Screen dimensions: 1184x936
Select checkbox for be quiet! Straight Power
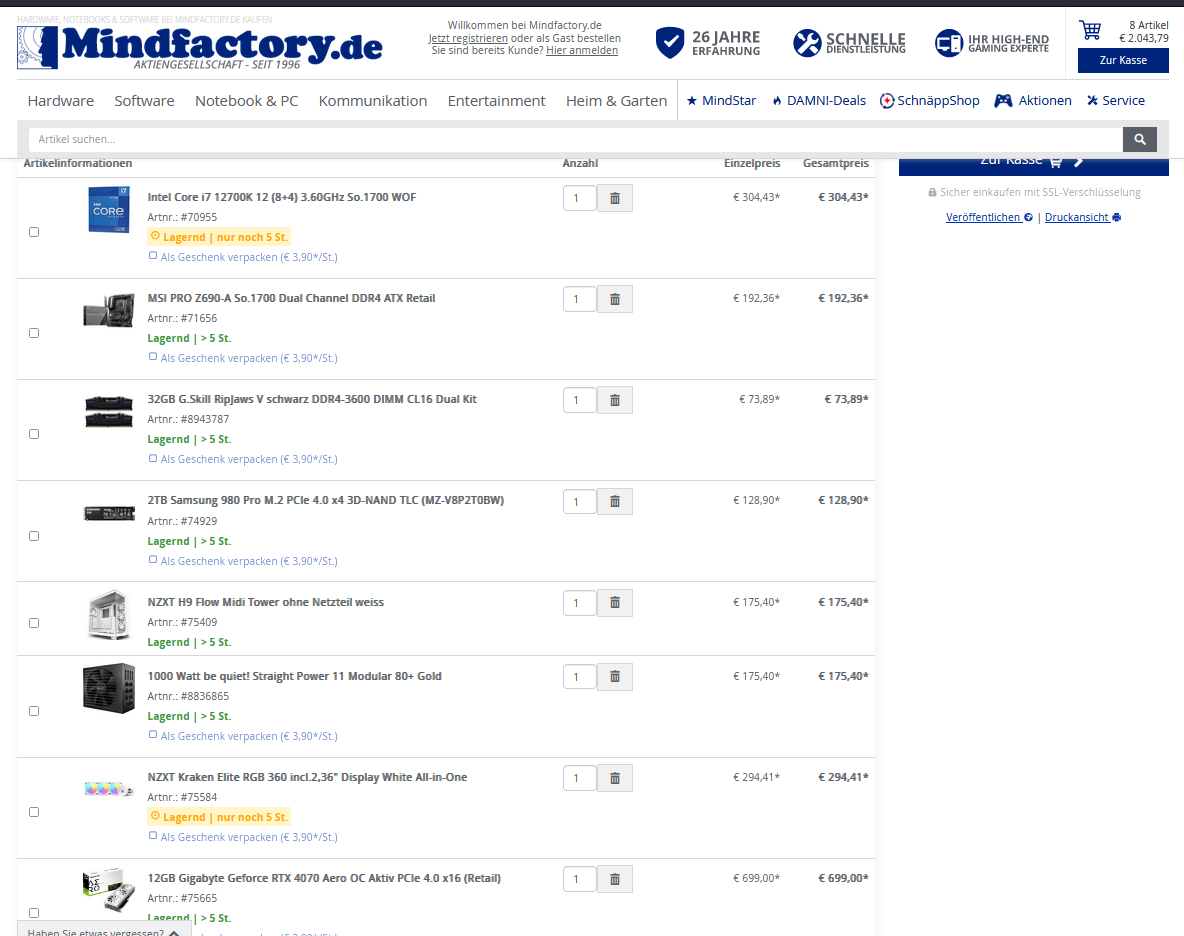coord(34,711)
